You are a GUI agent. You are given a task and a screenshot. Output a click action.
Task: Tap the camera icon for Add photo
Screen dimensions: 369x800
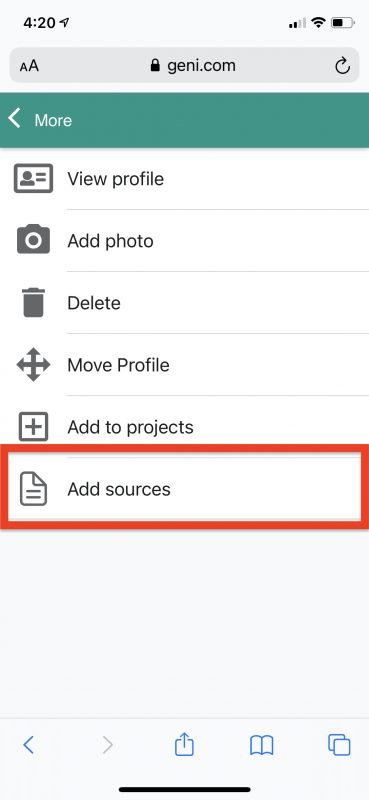pos(33,239)
